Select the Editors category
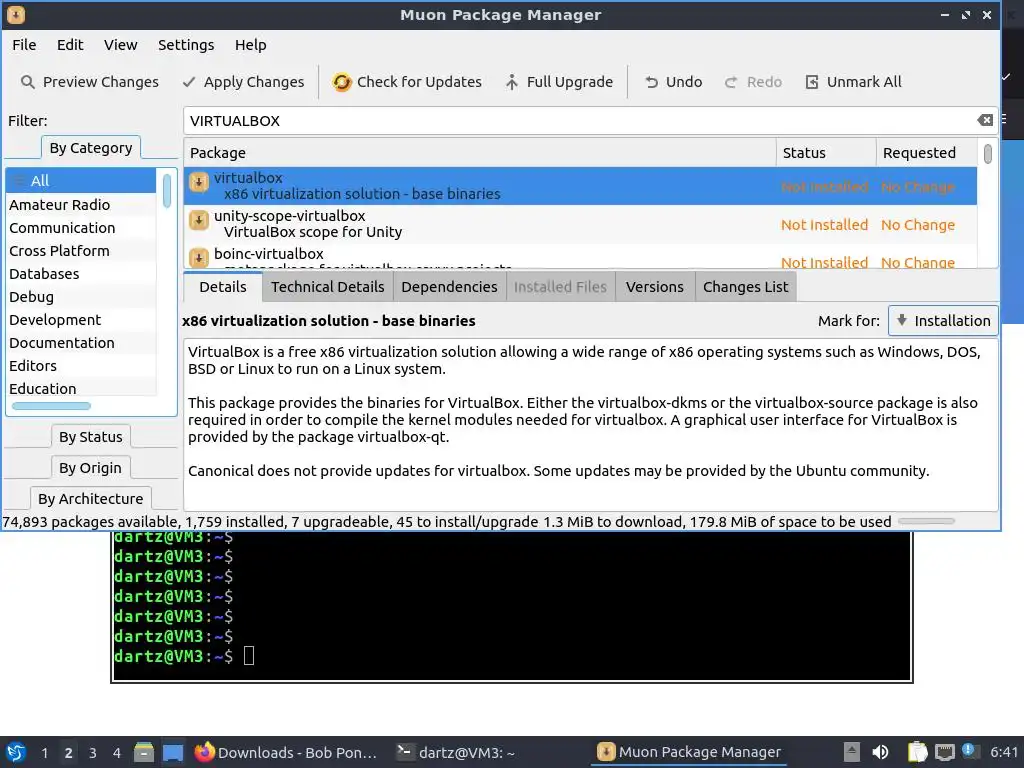 pyautogui.click(x=81, y=366)
